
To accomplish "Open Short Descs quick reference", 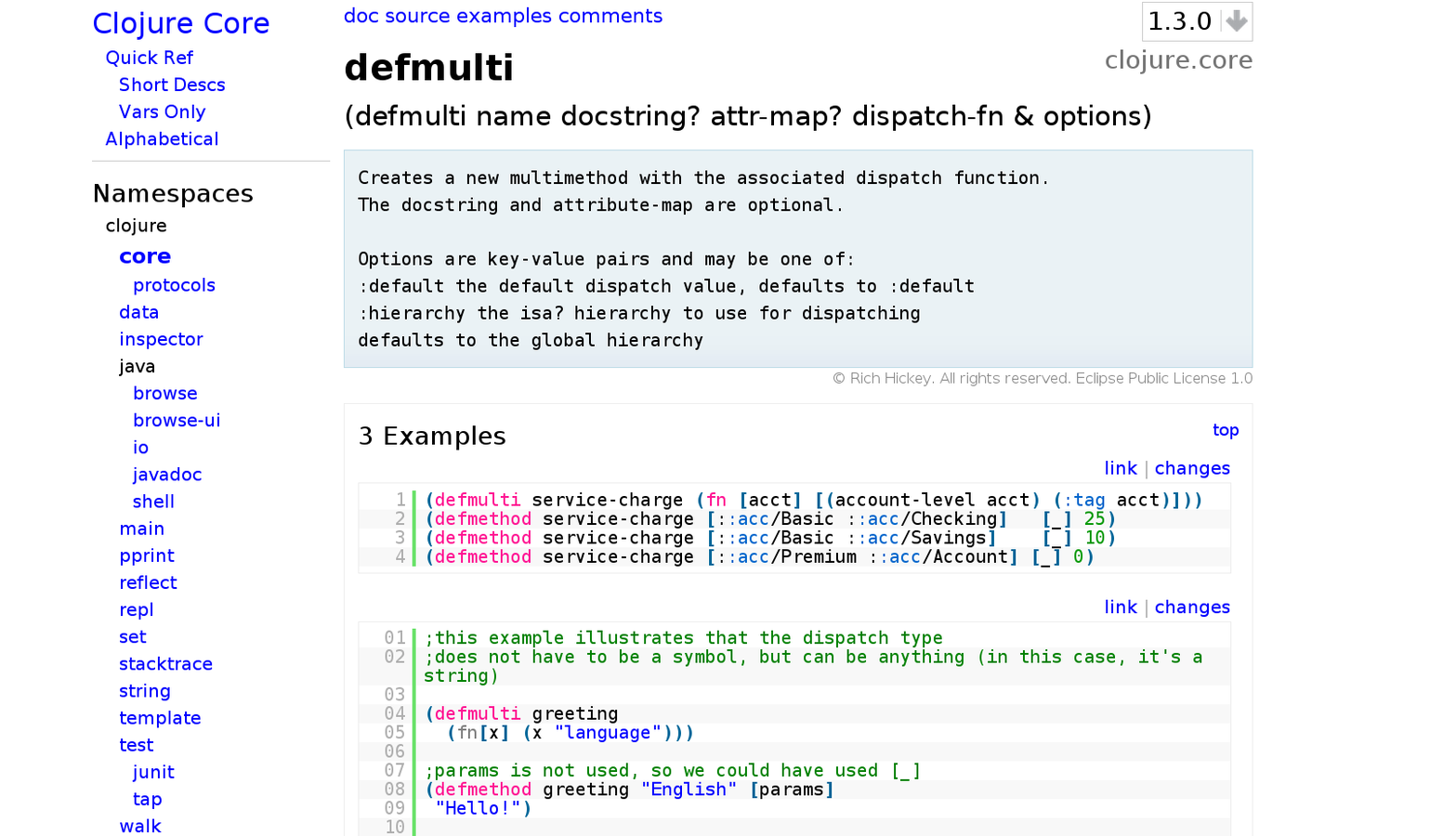I will coord(172,85).
